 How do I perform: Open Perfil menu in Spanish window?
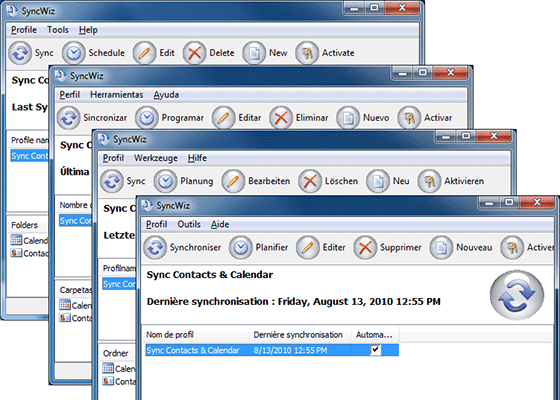(70, 95)
